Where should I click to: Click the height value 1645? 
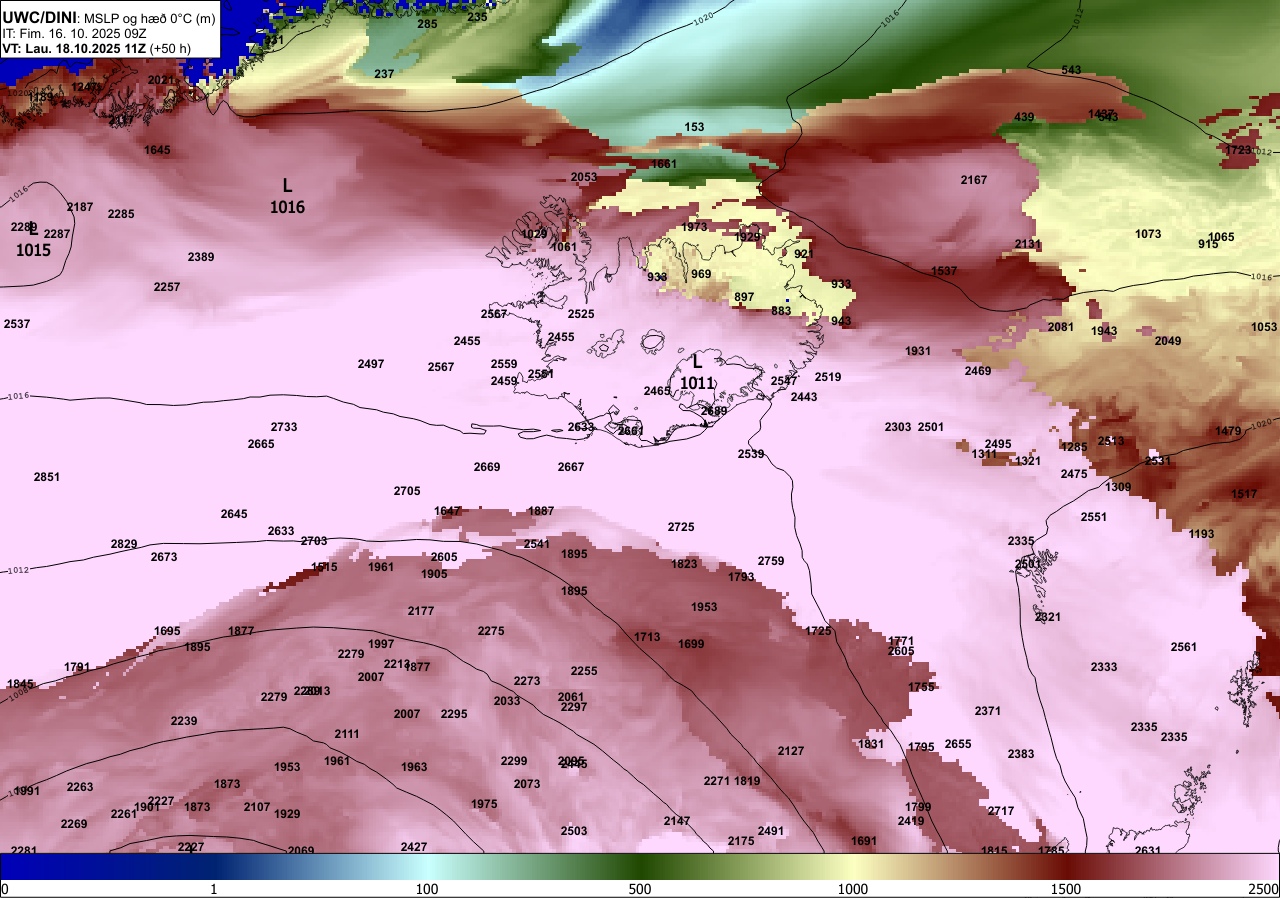pyautogui.click(x=157, y=150)
